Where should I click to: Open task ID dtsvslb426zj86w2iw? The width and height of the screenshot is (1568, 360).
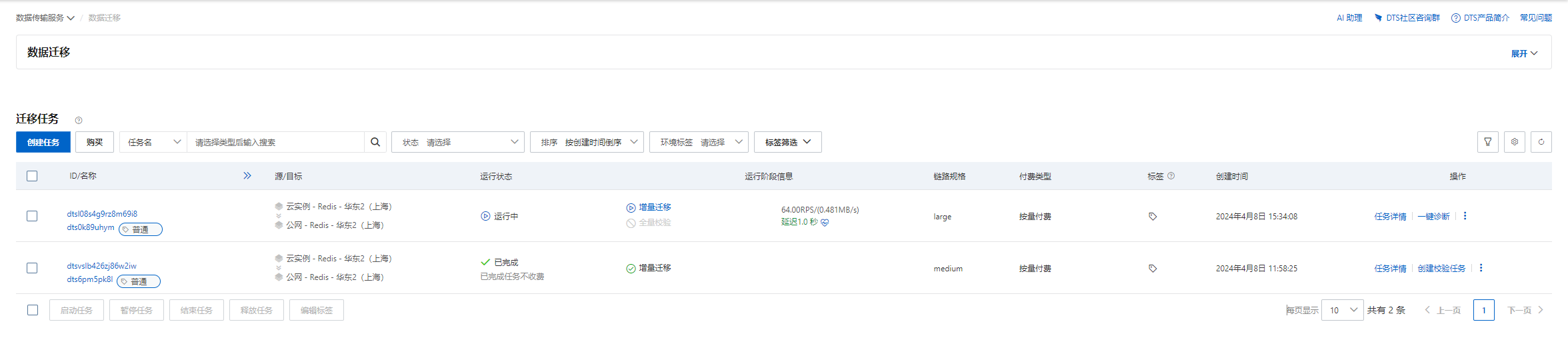click(x=101, y=266)
